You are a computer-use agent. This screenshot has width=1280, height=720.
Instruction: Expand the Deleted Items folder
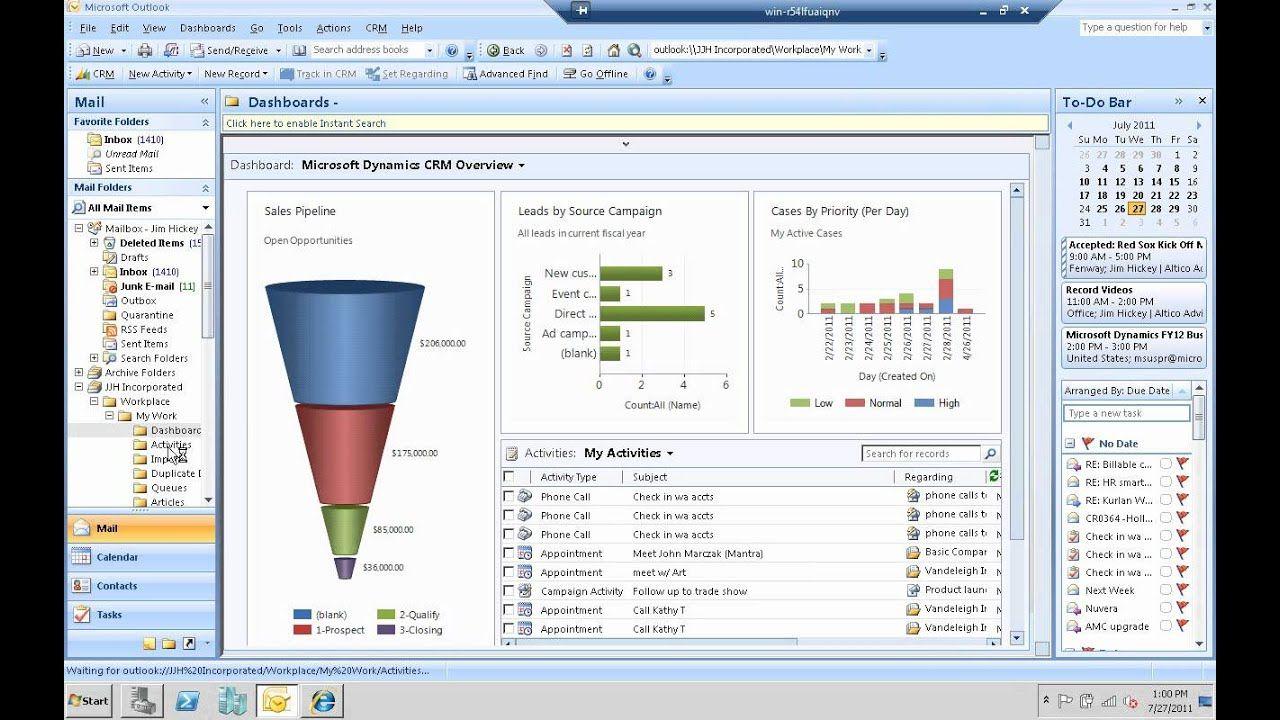coord(94,243)
